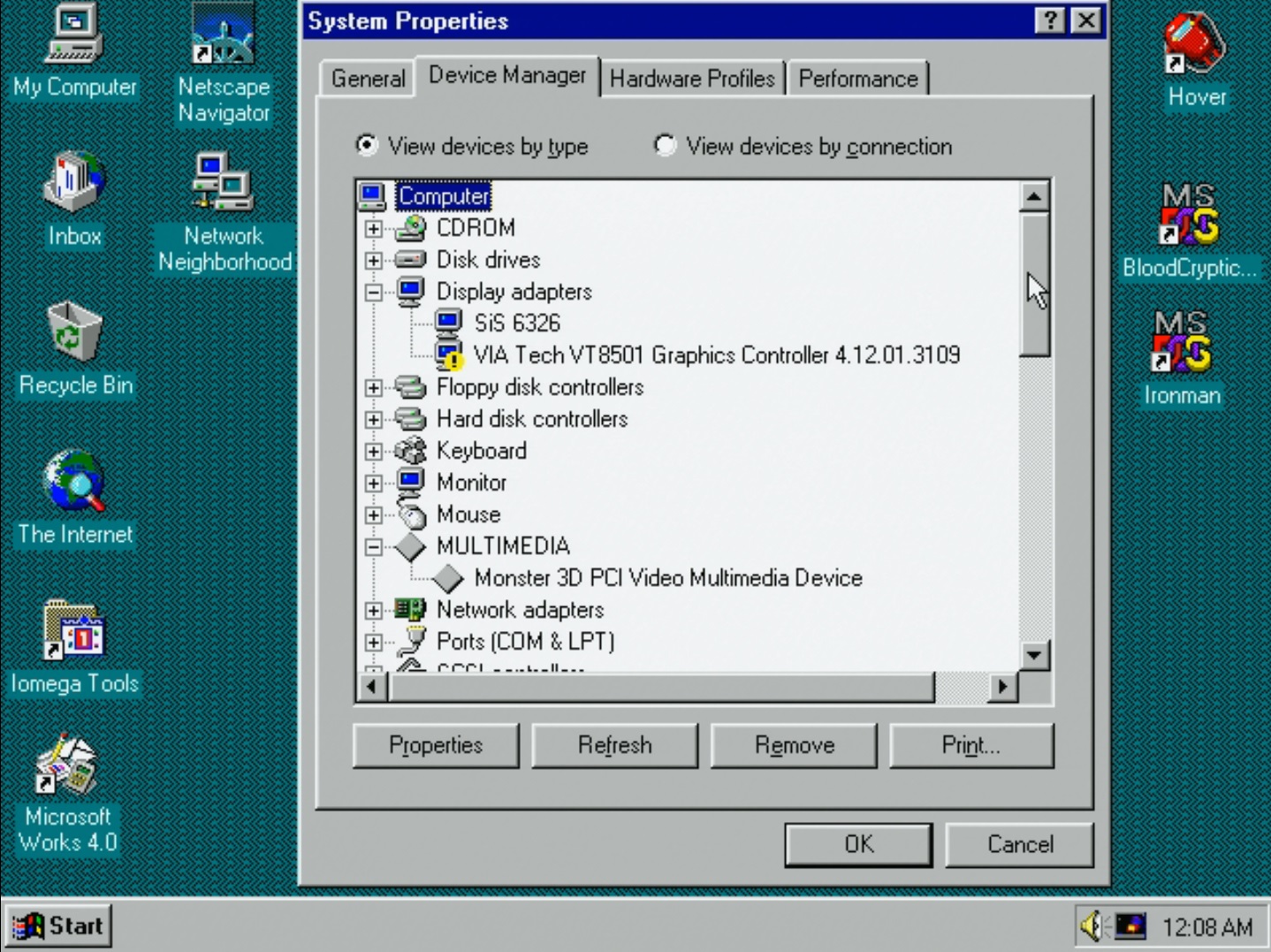This screenshot has height=952, width=1271.
Task: Click the horizontal scroll right arrow
Action: pos(1002,687)
